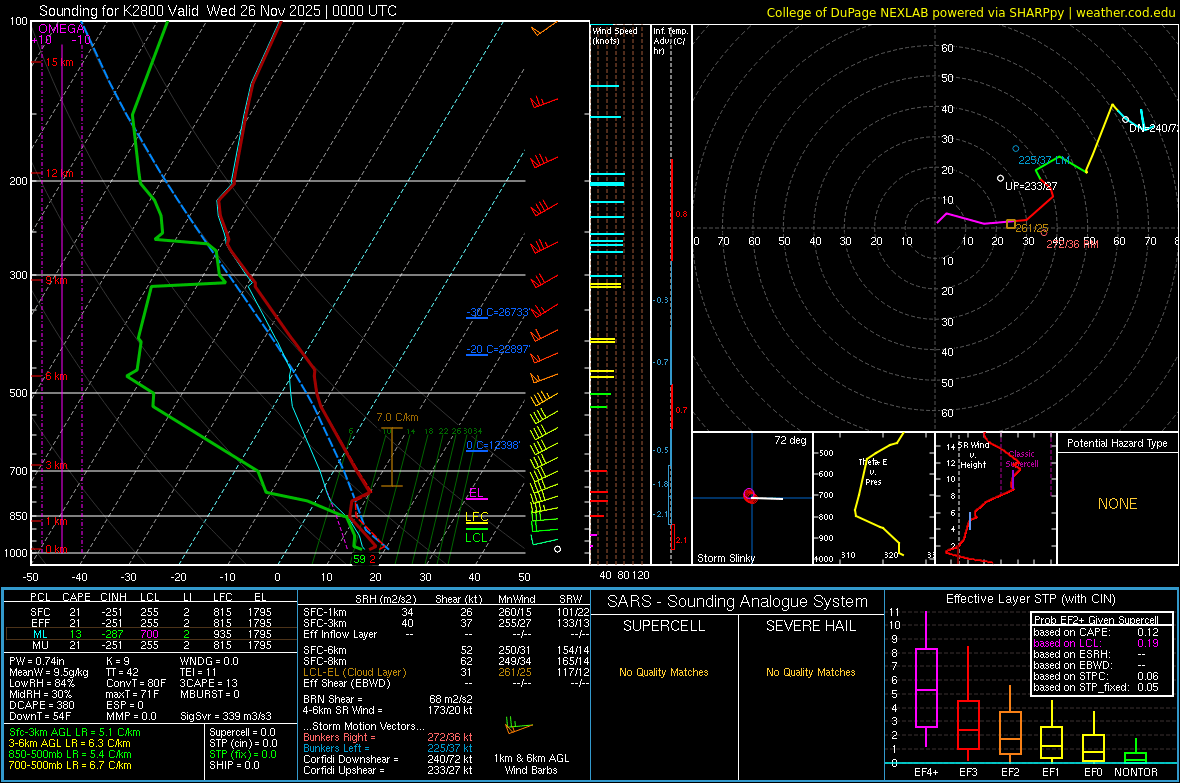This screenshot has height=783, width=1180.
Task: Click the green LCL level label on skew-T
Action: tap(476, 538)
